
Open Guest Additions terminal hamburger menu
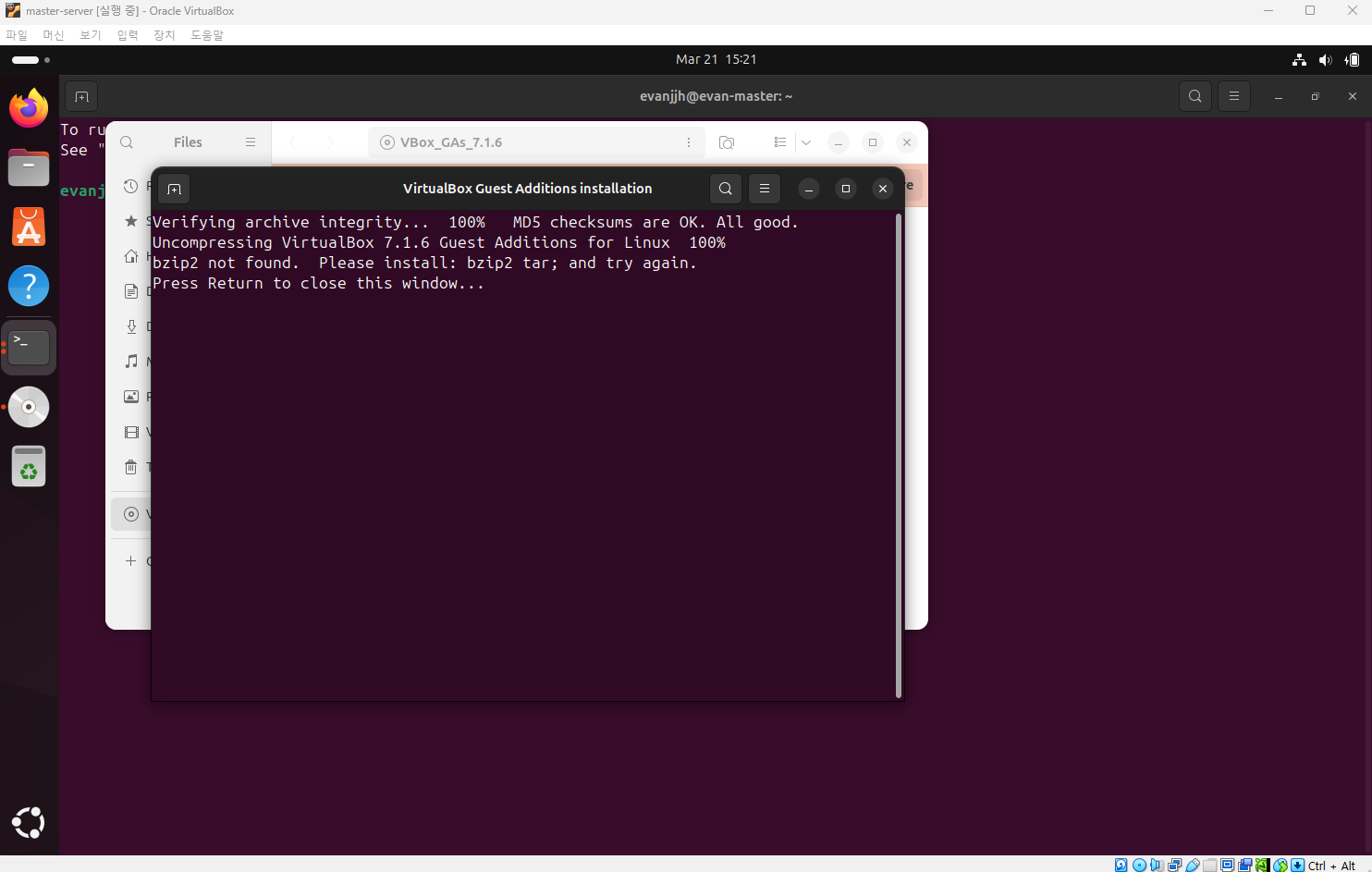pyautogui.click(x=765, y=189)
